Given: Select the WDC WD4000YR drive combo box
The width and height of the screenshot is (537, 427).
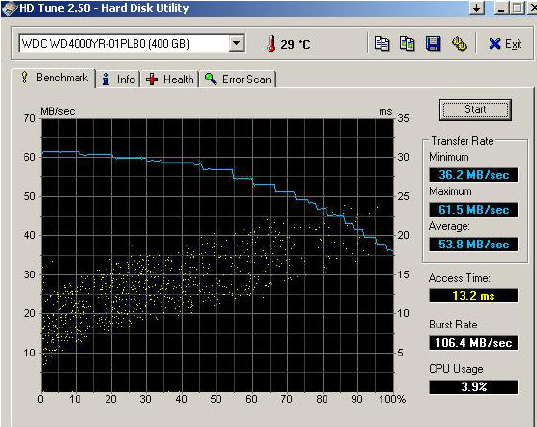Looking at the screenshot, I should 132,43.
